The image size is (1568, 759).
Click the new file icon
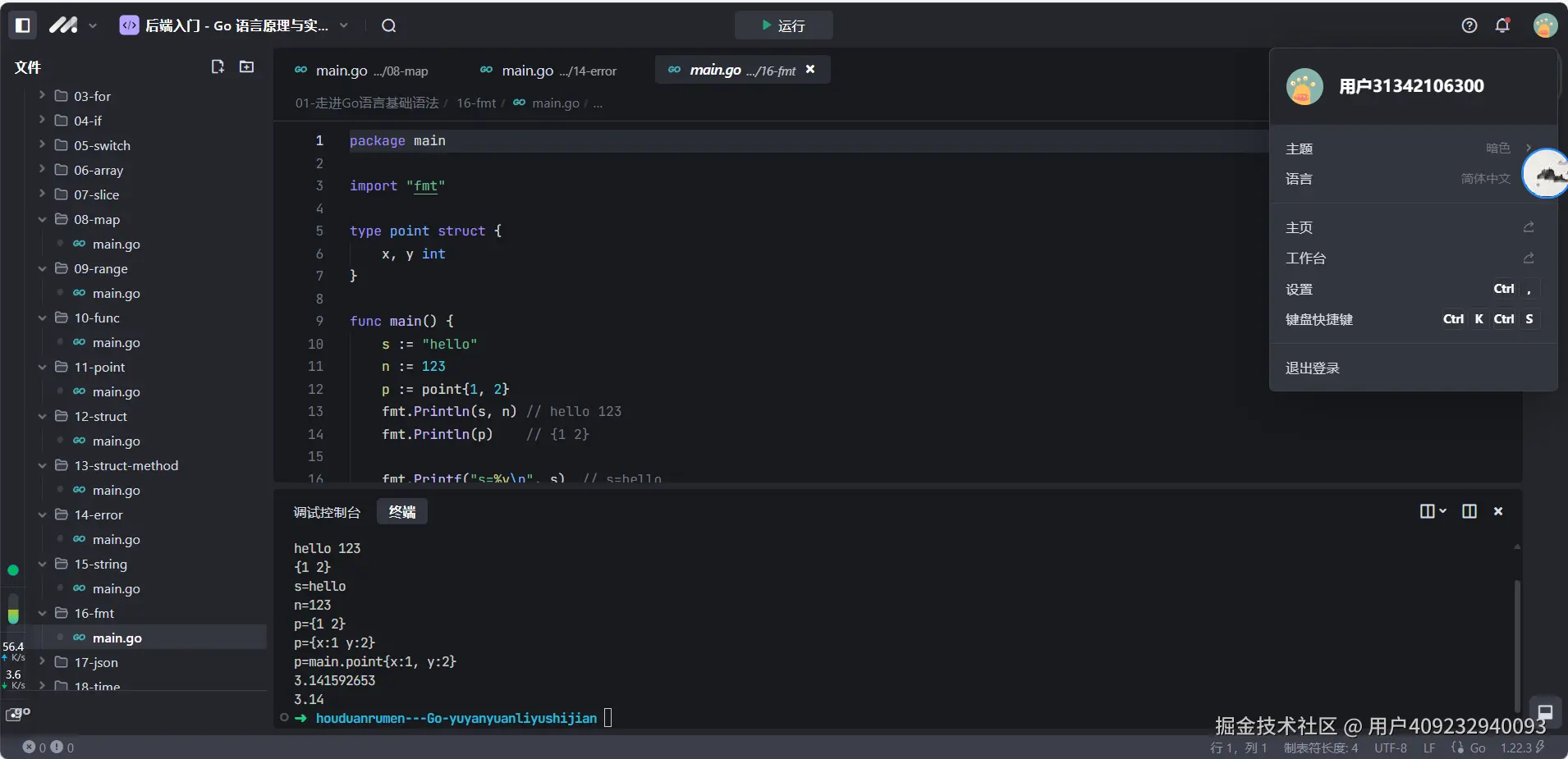tap(218, 66)
